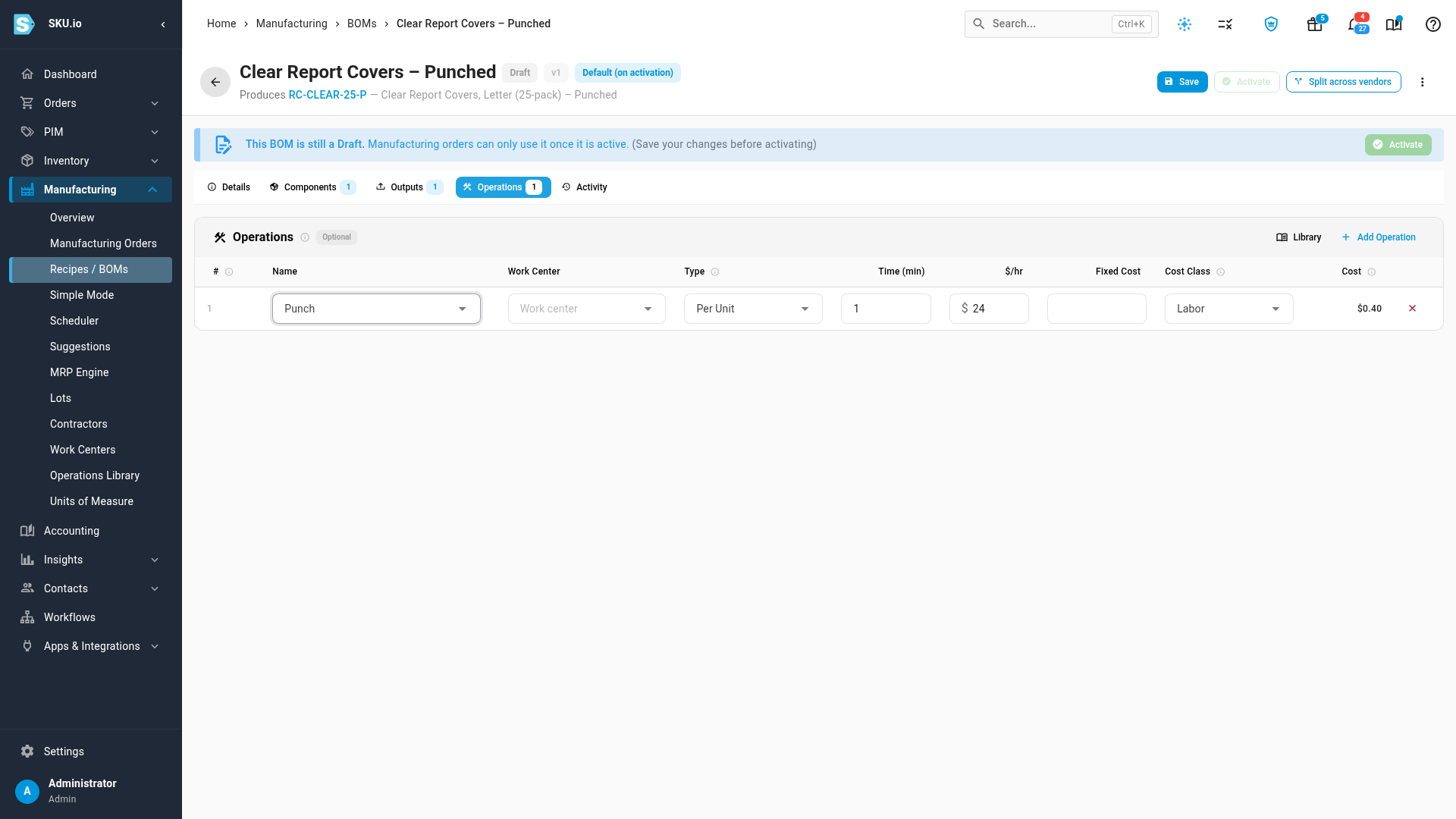The height and width of the screenshot is (819, 1456).
Task: Open Simple Mode
Action: pos(90,295)
